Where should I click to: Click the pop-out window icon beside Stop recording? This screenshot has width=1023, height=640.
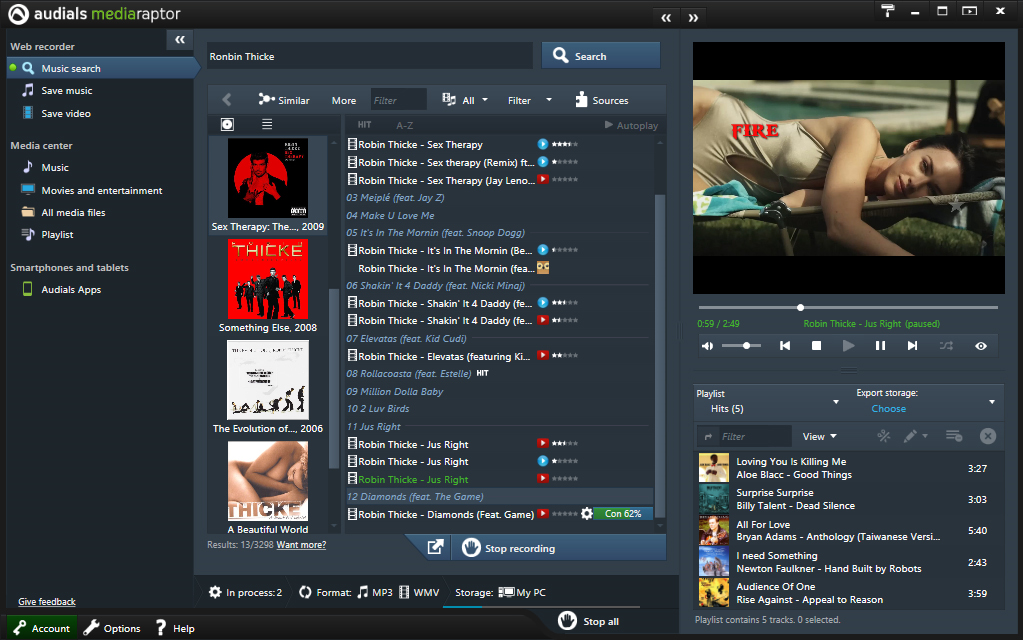coord(435,548)
